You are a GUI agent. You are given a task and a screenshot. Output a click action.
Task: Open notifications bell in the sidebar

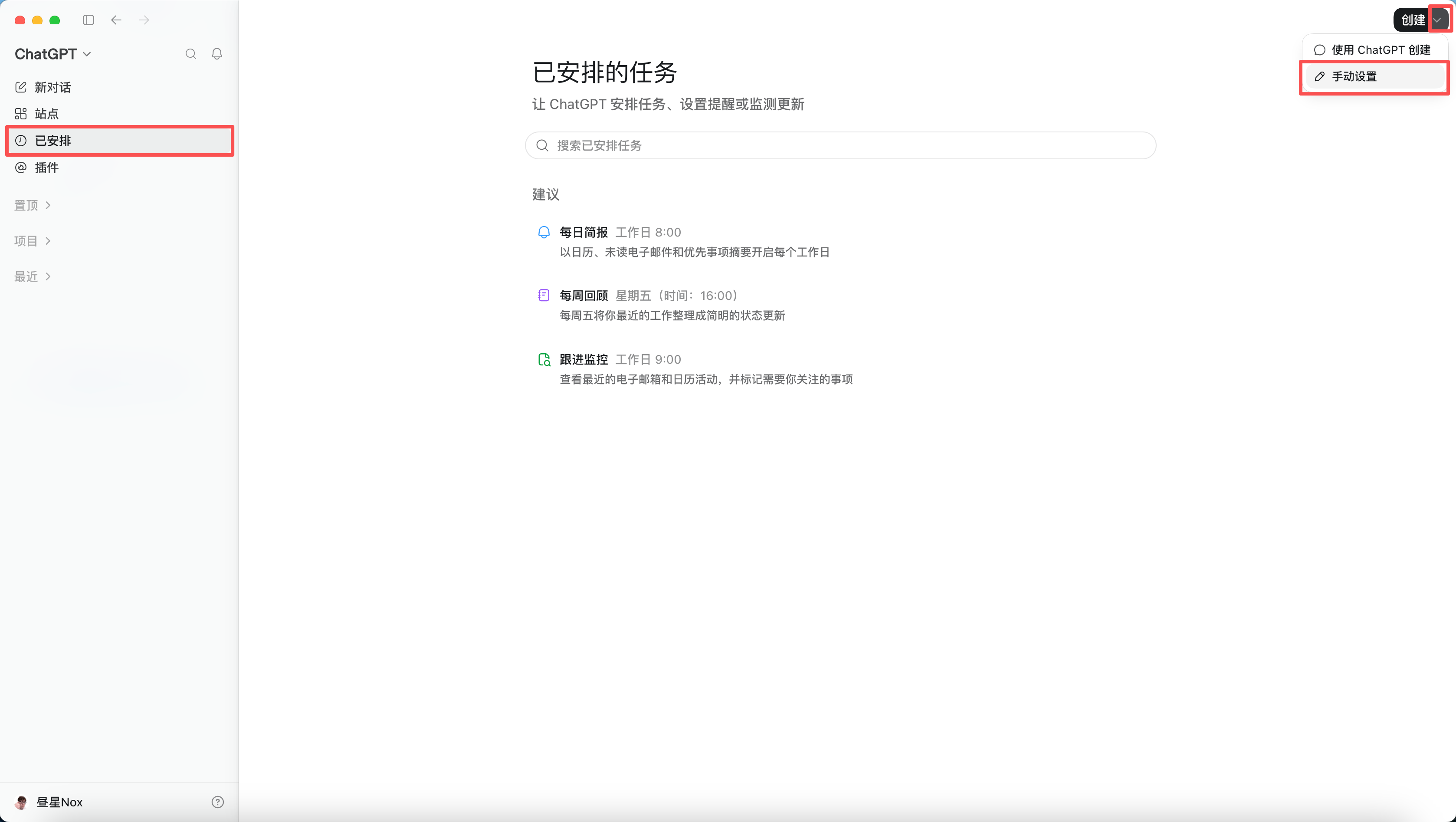[x=217, y=54]
